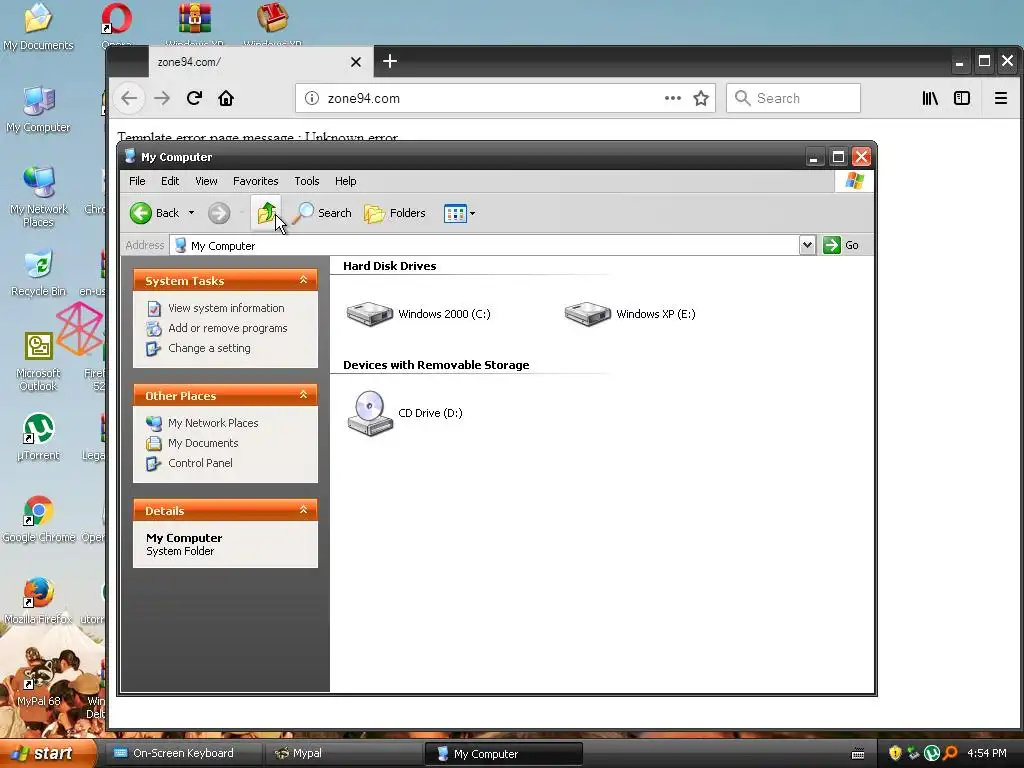Switch to Mypal taskbar item

pyautogui.click(x=343, y=754)
